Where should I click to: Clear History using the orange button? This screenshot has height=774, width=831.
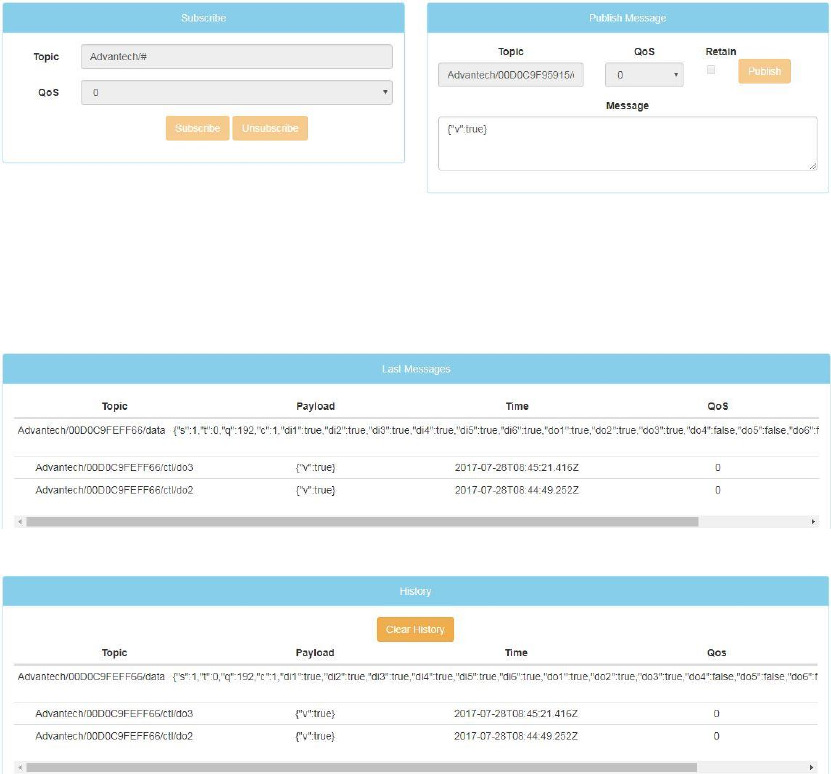click(x=415, y=630)
